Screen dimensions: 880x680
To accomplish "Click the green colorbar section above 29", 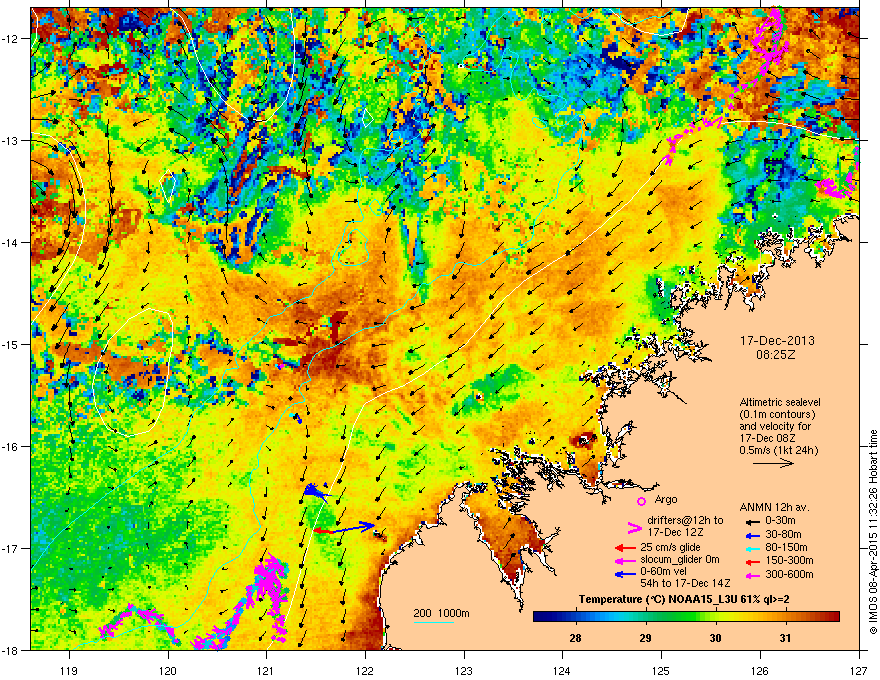I will (645, 617).
